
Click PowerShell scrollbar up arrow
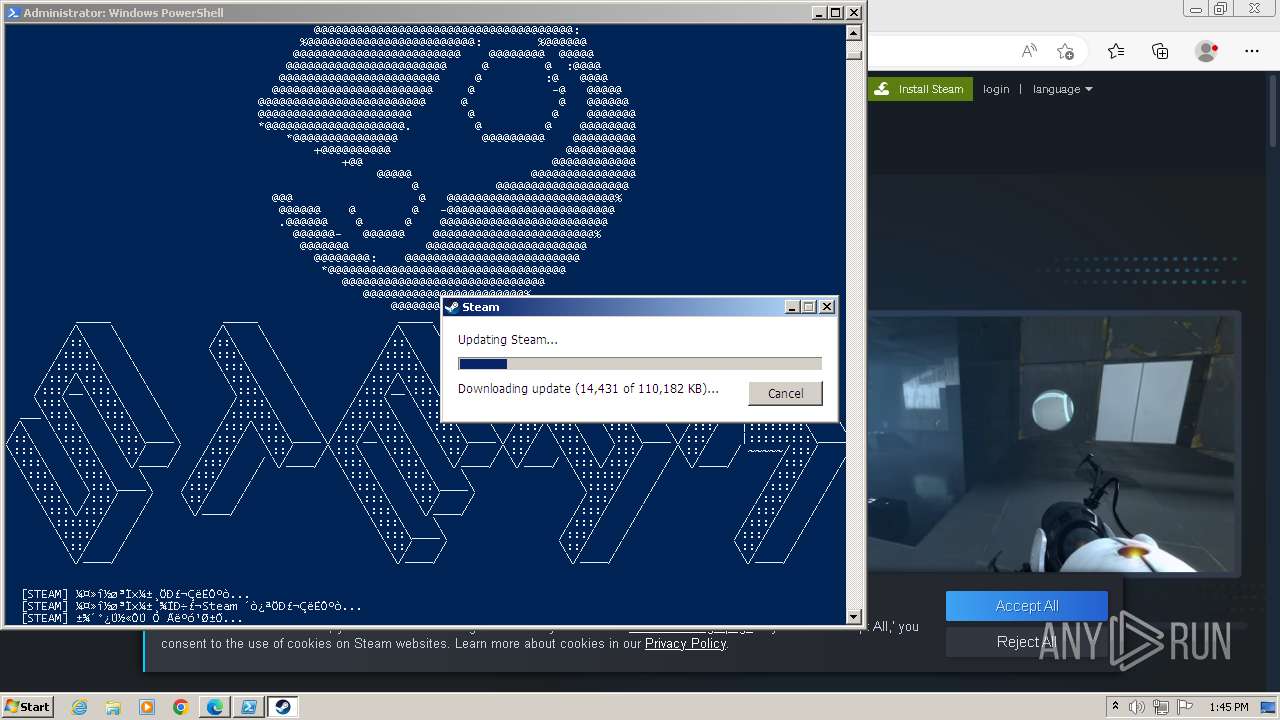854,32
